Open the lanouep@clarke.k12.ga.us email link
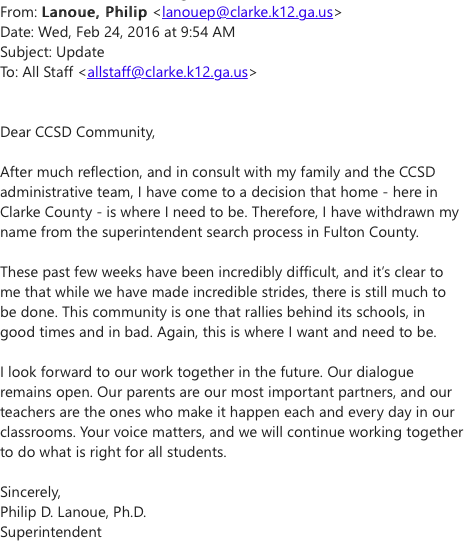 point(247,12)
